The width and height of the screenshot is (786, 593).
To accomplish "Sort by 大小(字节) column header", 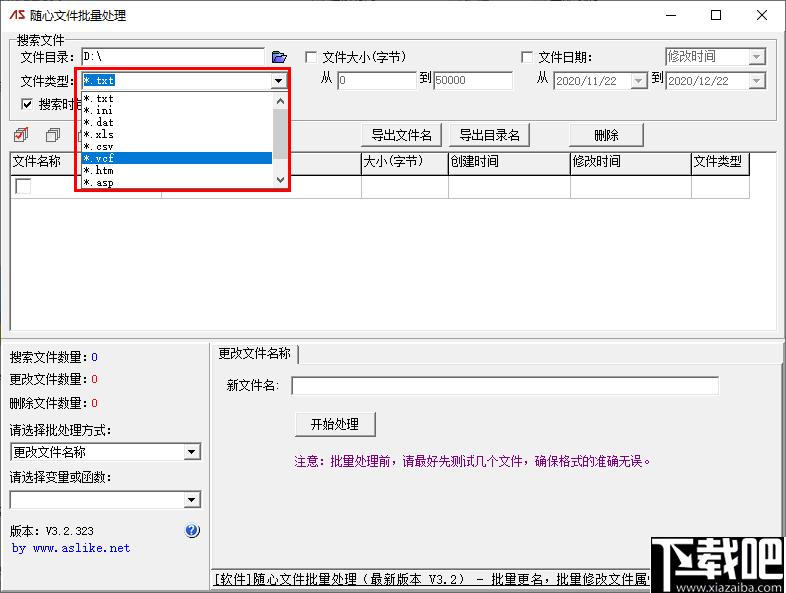I will click(405, 163).
